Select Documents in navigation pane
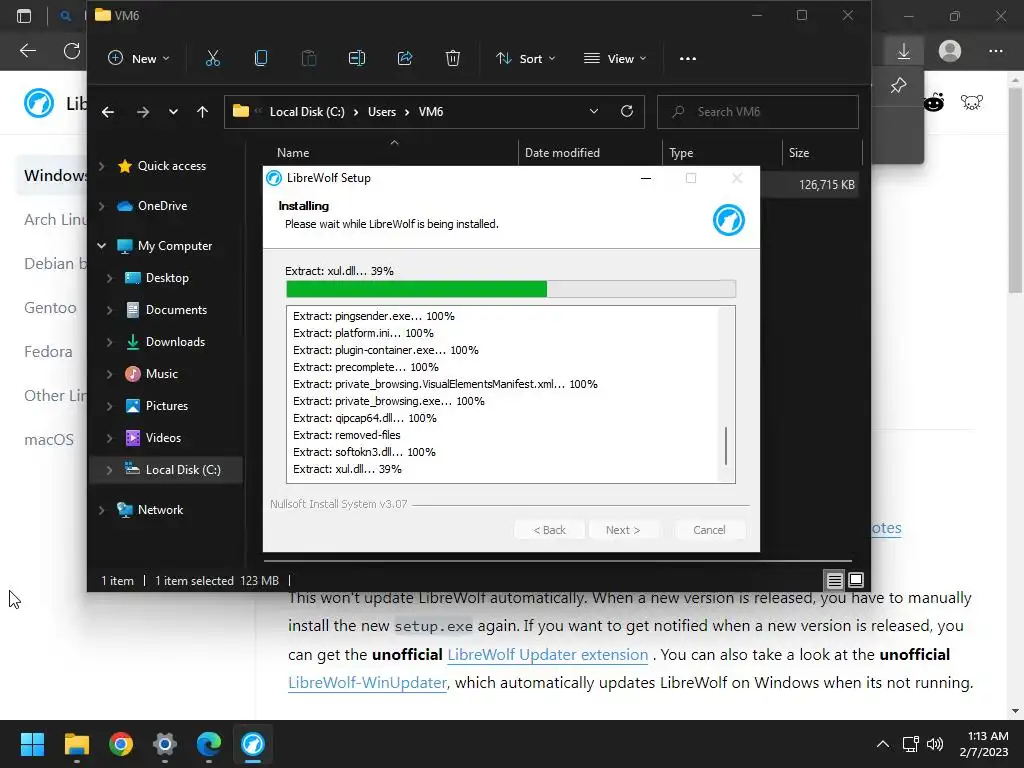 pos(176,310)
